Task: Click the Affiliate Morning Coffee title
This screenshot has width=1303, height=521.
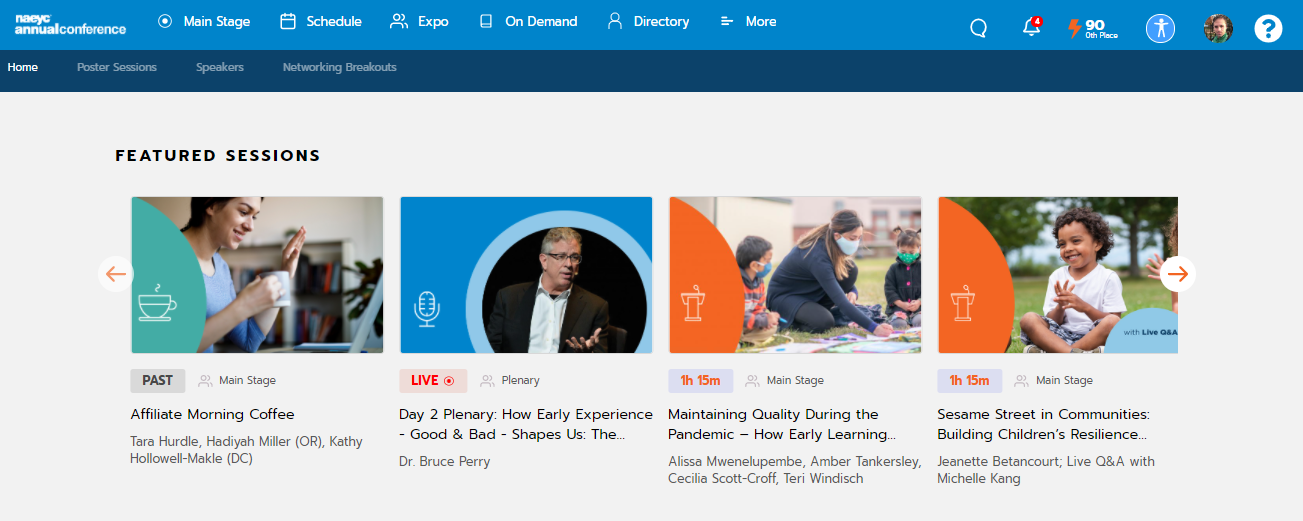Action: point(212,414)
